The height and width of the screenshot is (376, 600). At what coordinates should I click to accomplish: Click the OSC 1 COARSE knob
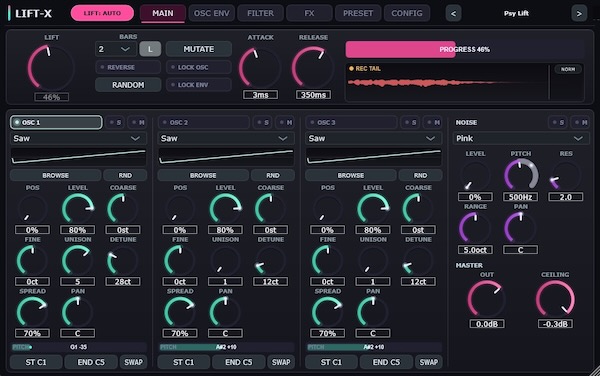(x=123, y=208)
